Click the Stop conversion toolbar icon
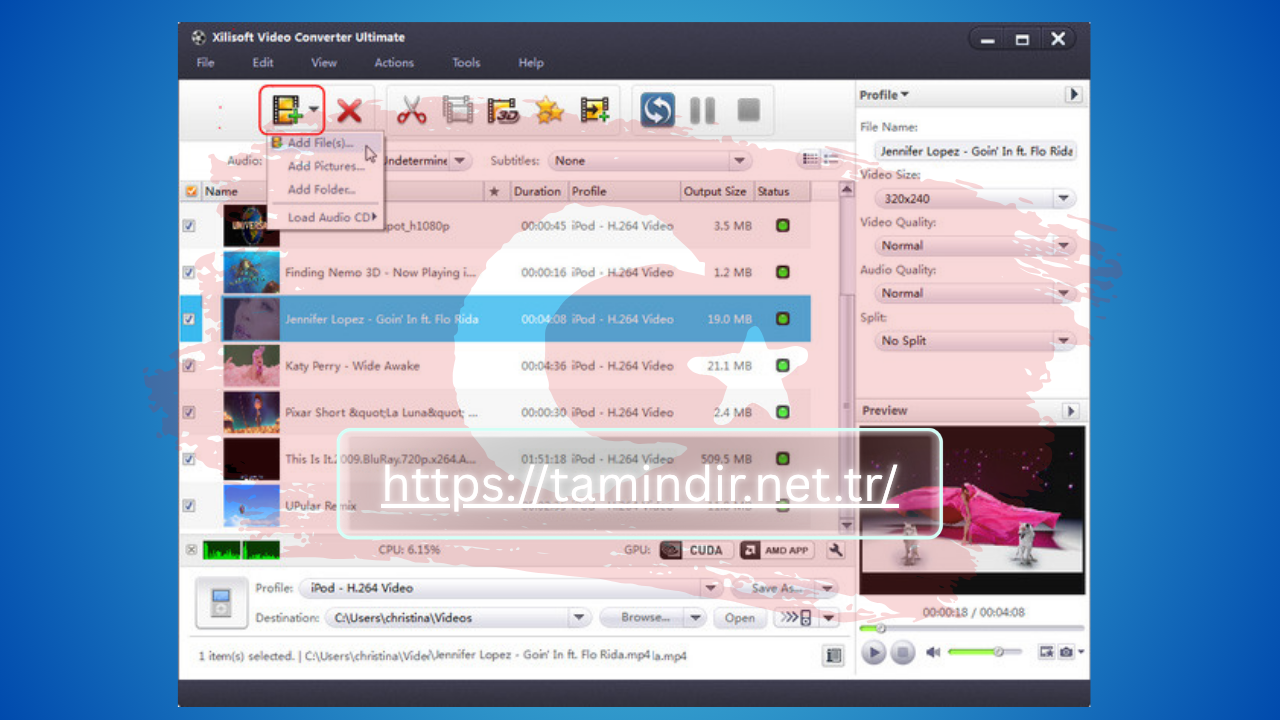Viewport: 1280px width, 720px height. point(748,110)
